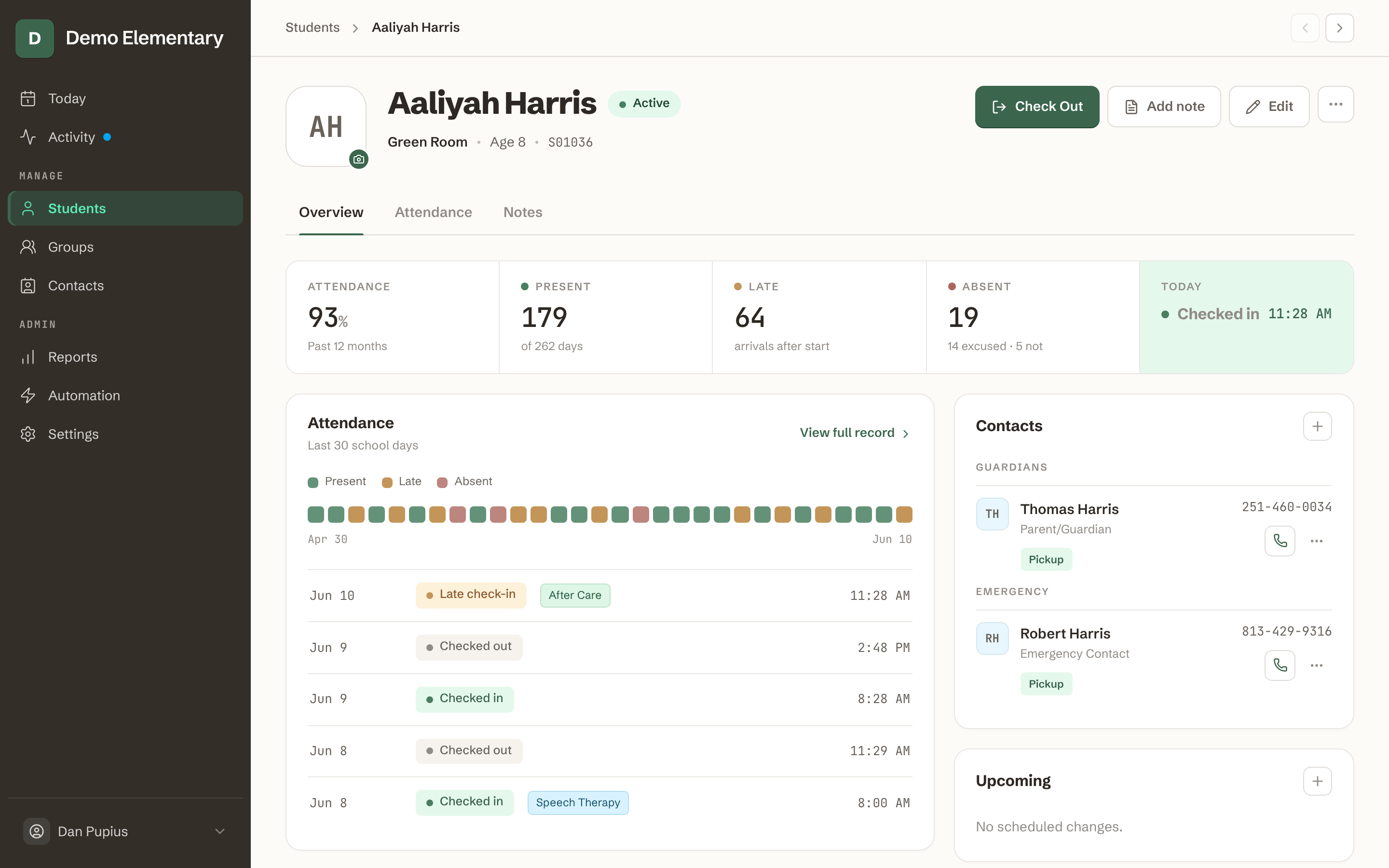The height and width of the screenshot is (868, 1389).
Task: Open the Today calendar page
Action: pos(125,99)
